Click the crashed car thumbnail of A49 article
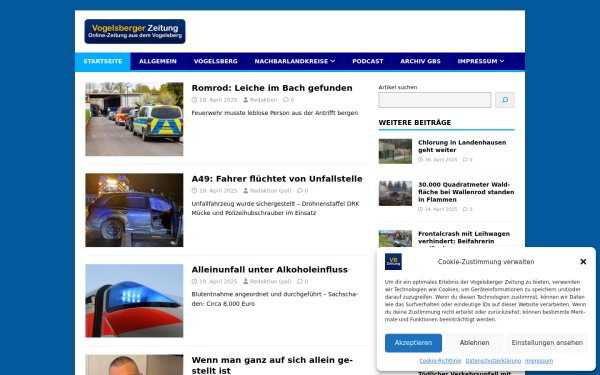This screenshot has height=375, width=600. pyautogui.click(x=134, y=210)
